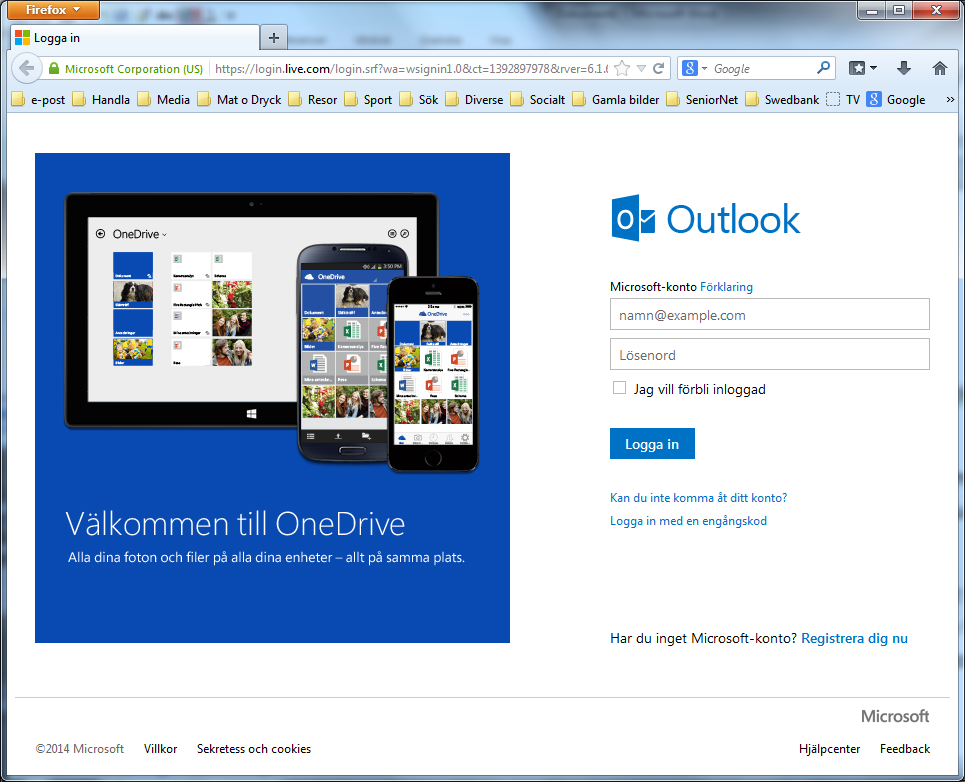Screen dimensions: 965x782
Task: Open a new tab with plus button
Action: (273, 38)
